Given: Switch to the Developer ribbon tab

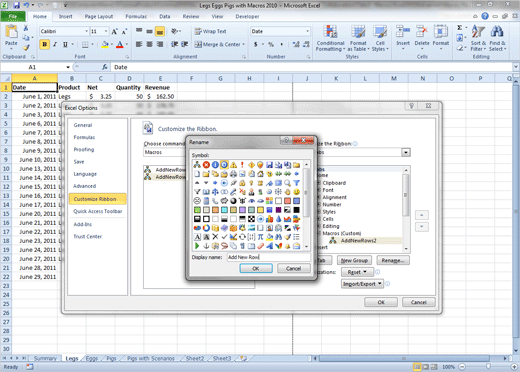Looking at the screenshot, I should (247, 16).
